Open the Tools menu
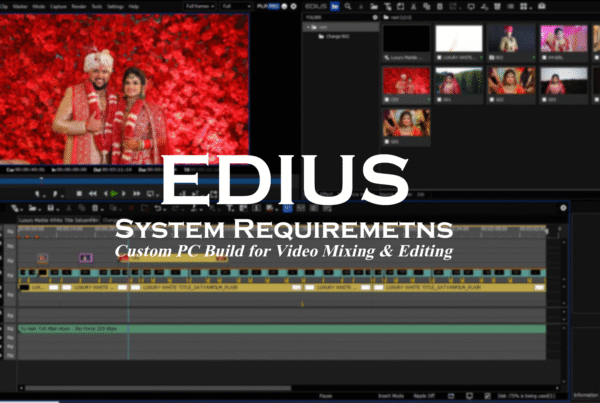 (97, 7)
